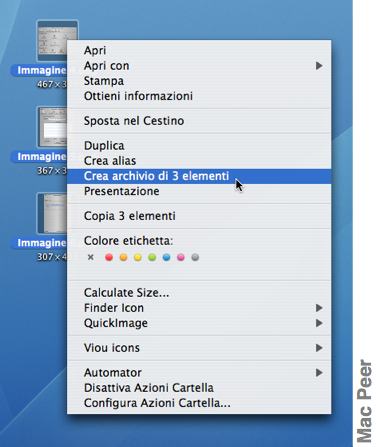Apply the blue label color
Screen dimensions: 376x447
(x=166, y=257)
